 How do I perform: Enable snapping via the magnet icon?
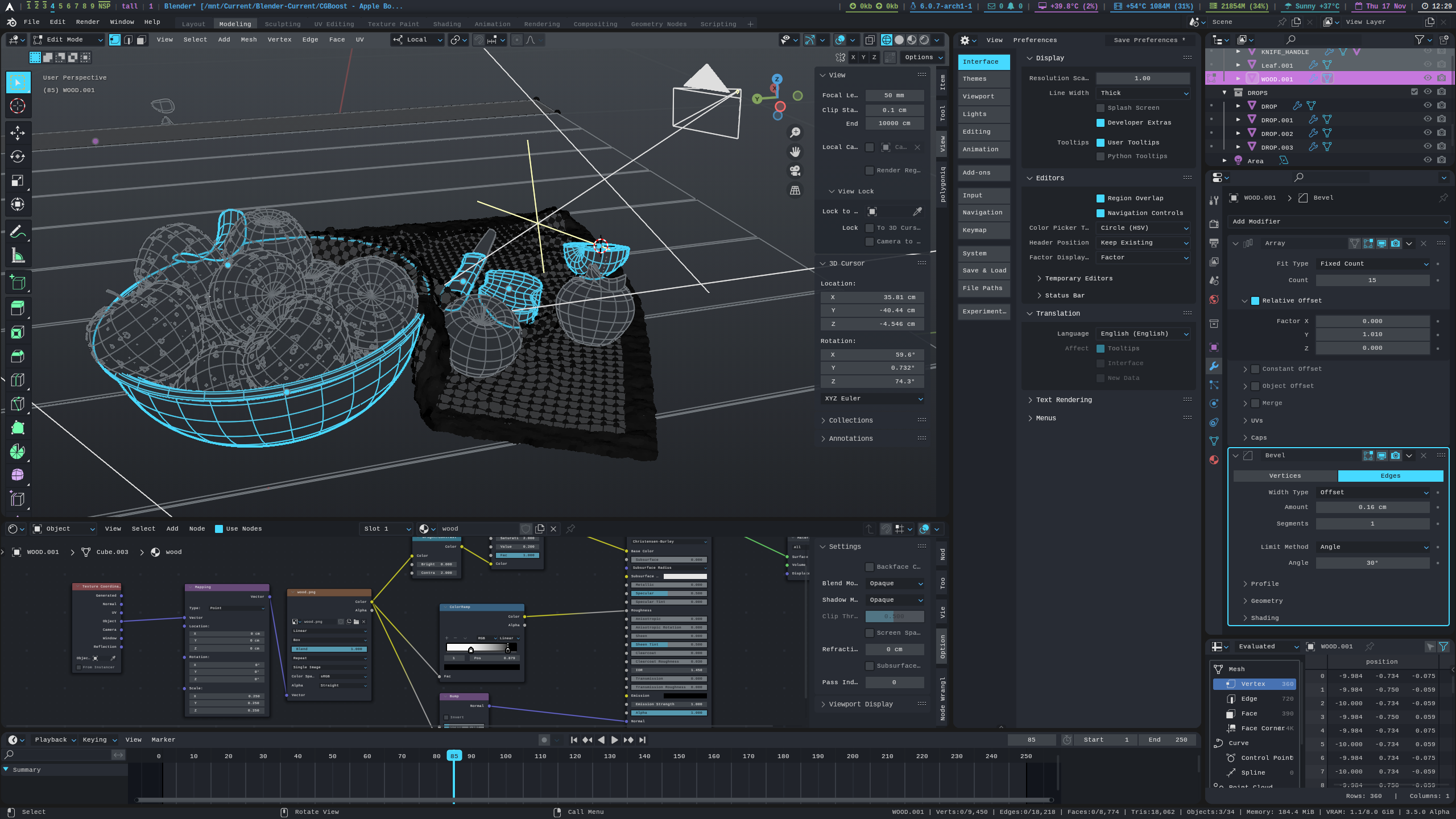pyautogui.click(x=479, y=40)
